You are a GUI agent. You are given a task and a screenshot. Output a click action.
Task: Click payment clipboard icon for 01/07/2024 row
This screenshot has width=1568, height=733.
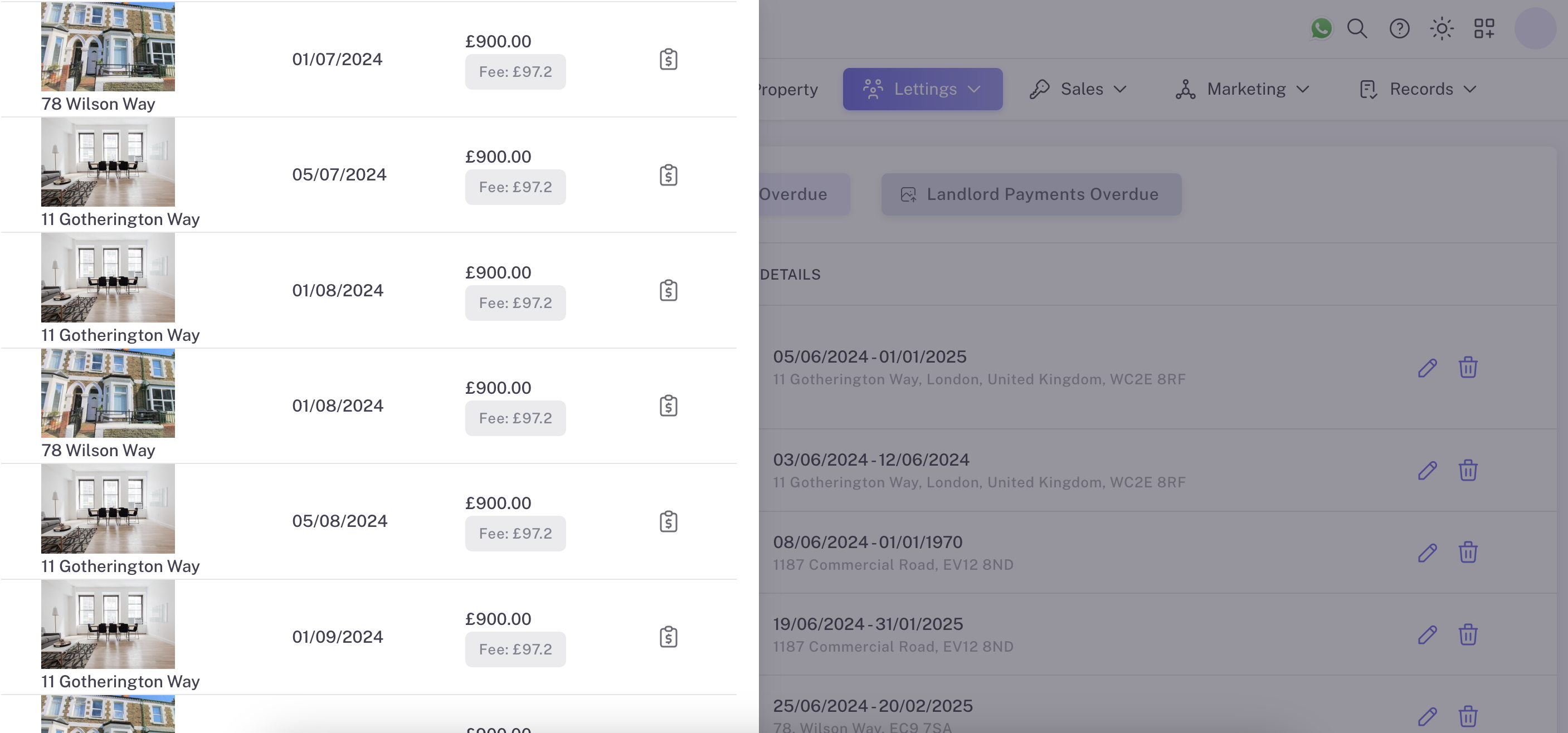pos(668,60)
